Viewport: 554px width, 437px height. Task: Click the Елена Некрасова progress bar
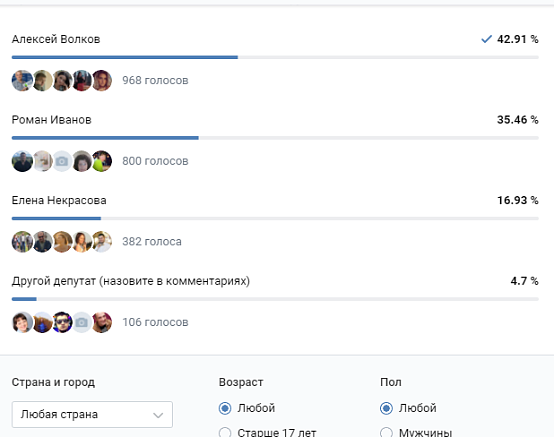click(275, 218)
